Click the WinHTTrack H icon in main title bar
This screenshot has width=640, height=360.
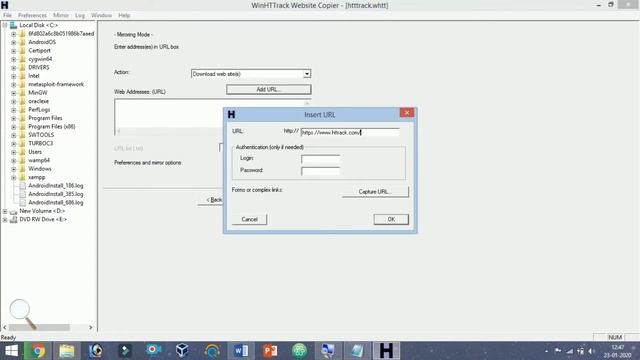coord(4,5)
